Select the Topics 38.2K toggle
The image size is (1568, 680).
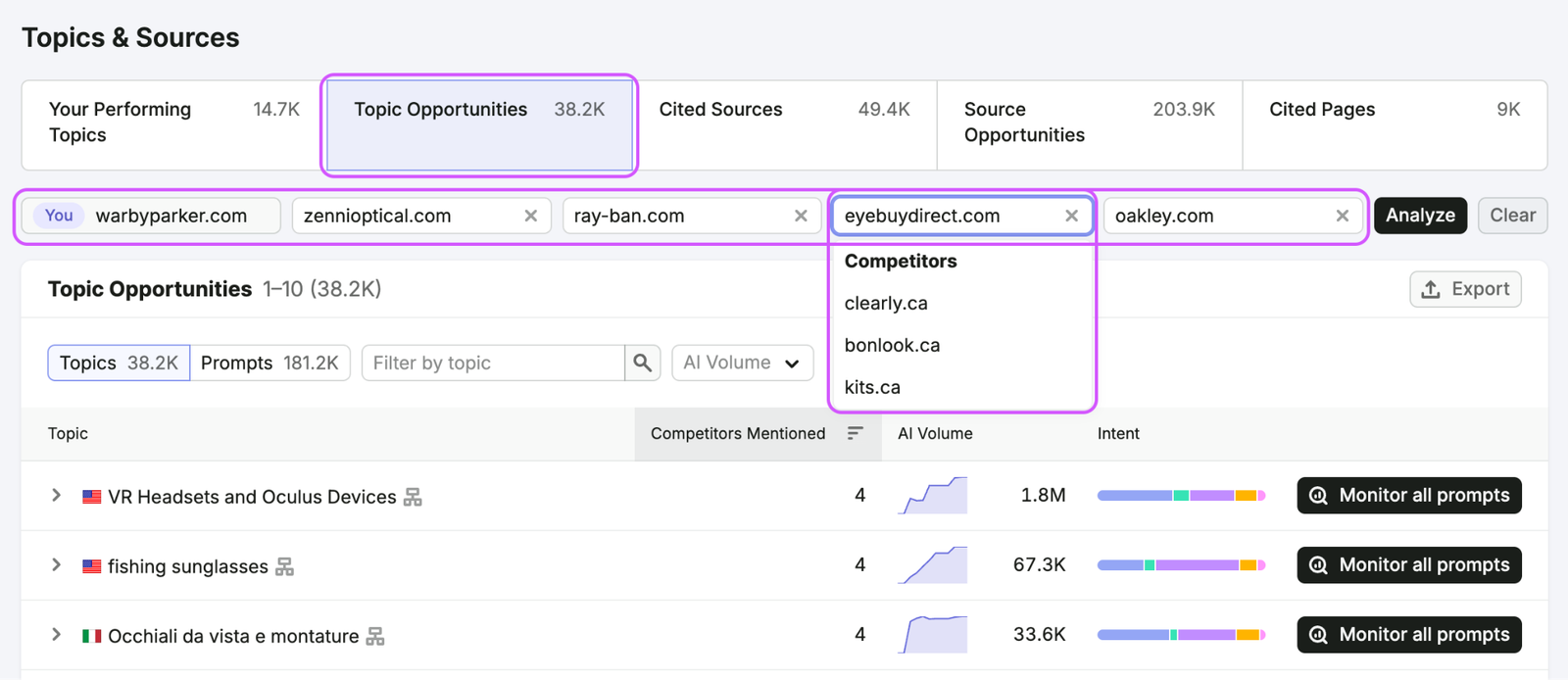pos(119,363)
